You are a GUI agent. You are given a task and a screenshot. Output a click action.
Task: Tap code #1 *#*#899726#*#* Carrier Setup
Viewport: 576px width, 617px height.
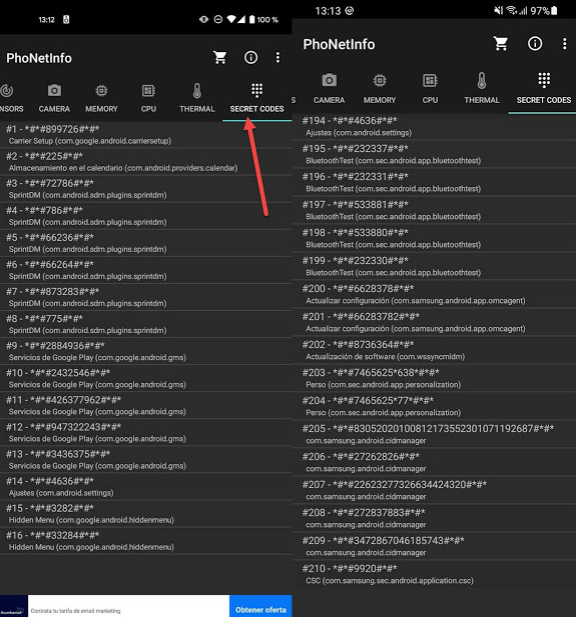[x=146, y=135]
